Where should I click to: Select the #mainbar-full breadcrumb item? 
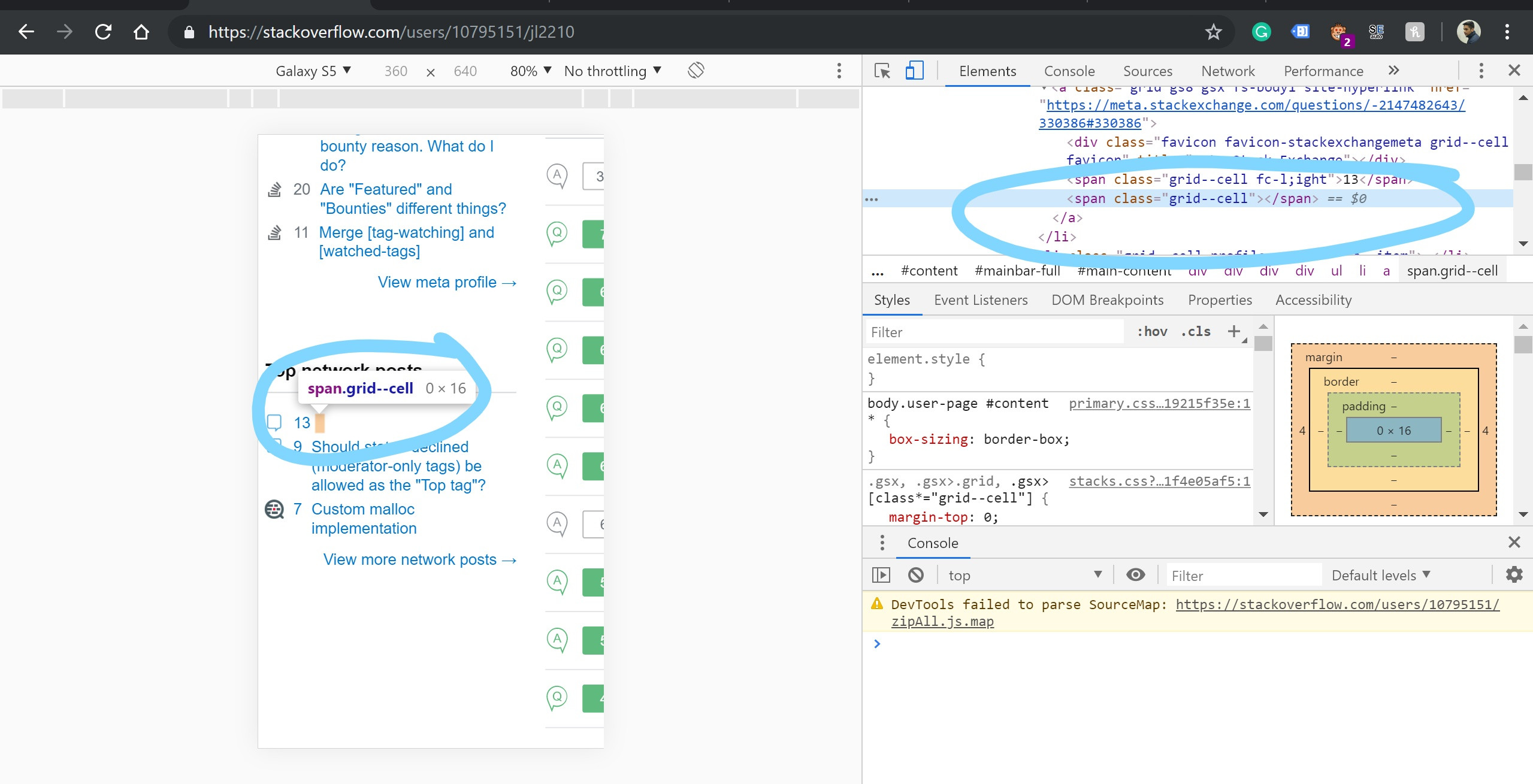click(1017, 271)
